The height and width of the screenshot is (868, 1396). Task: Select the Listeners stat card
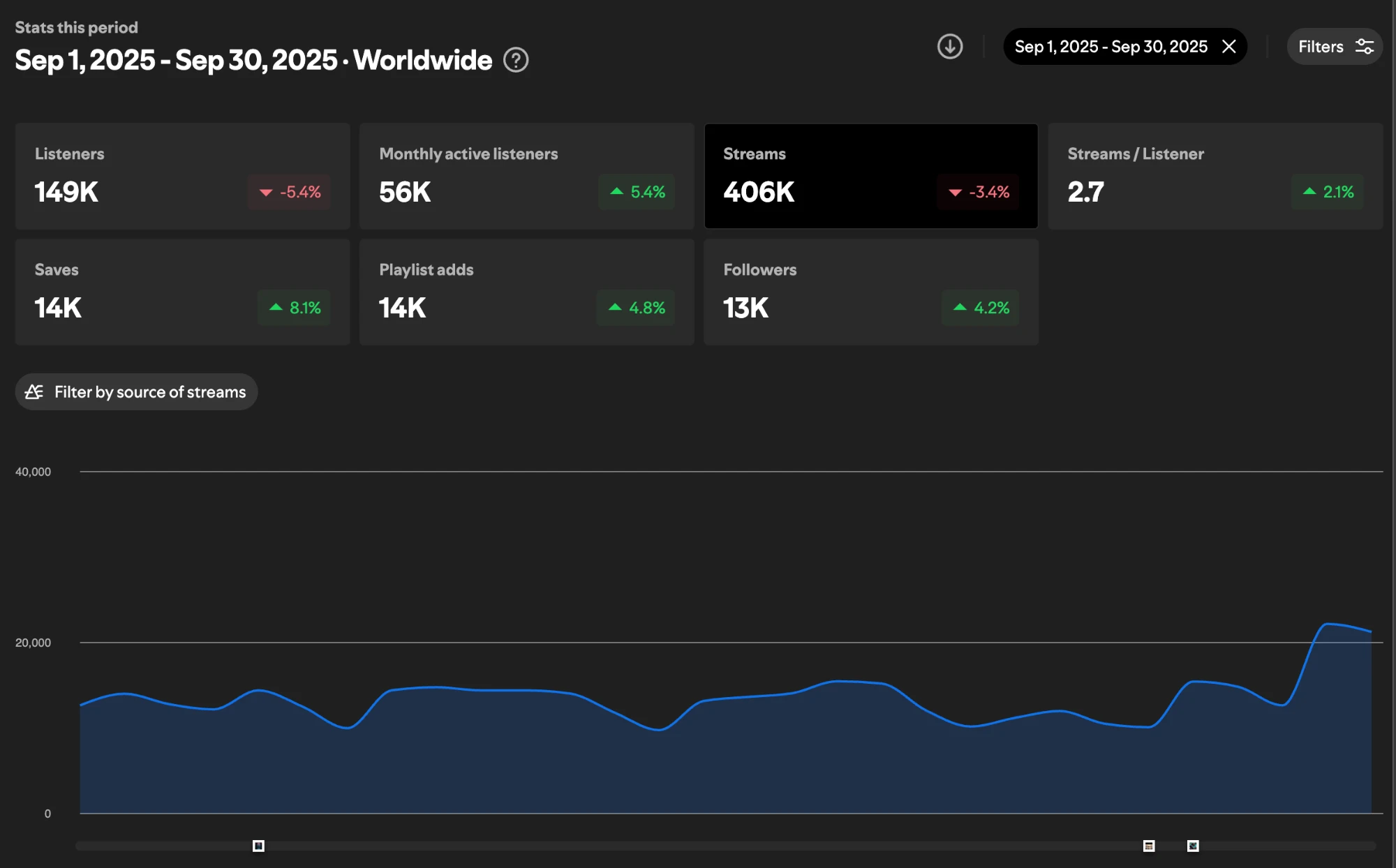tap(183, 176)
